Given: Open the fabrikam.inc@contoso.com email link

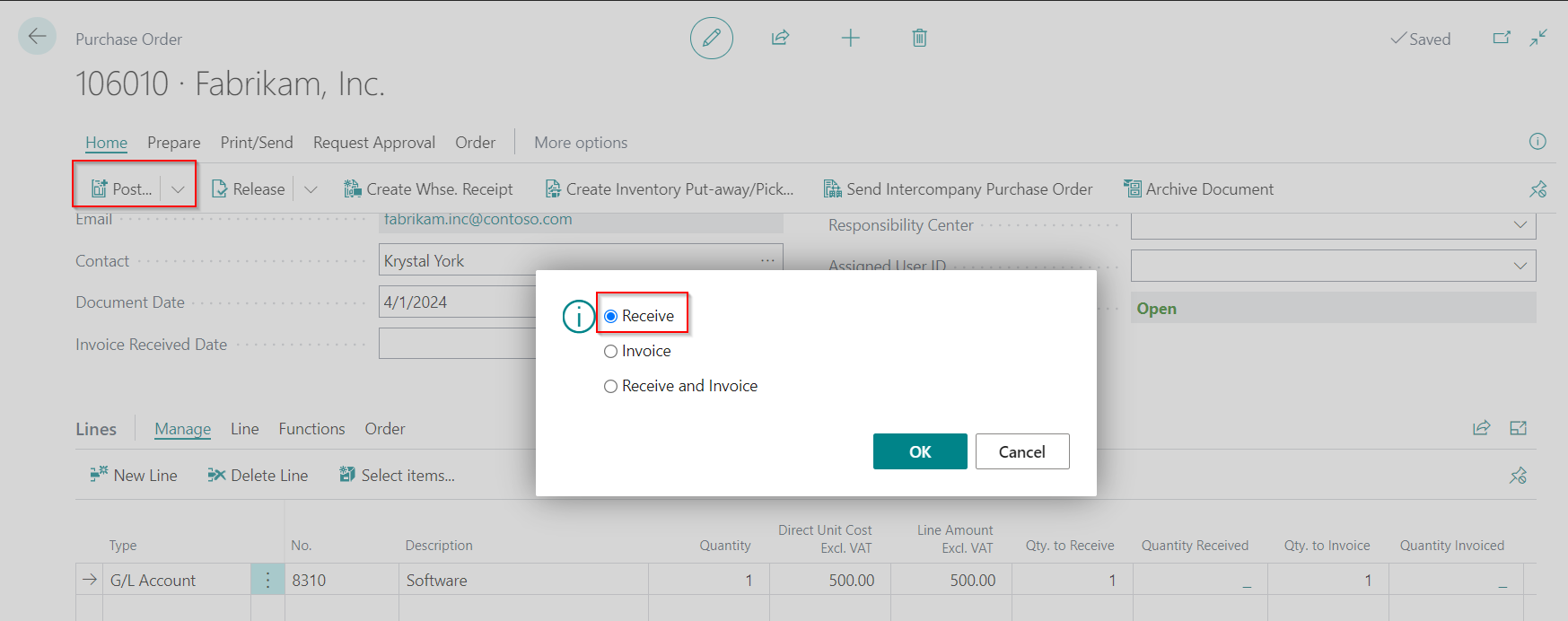Looking at the screenshot, I should click(x=477, y=220).
